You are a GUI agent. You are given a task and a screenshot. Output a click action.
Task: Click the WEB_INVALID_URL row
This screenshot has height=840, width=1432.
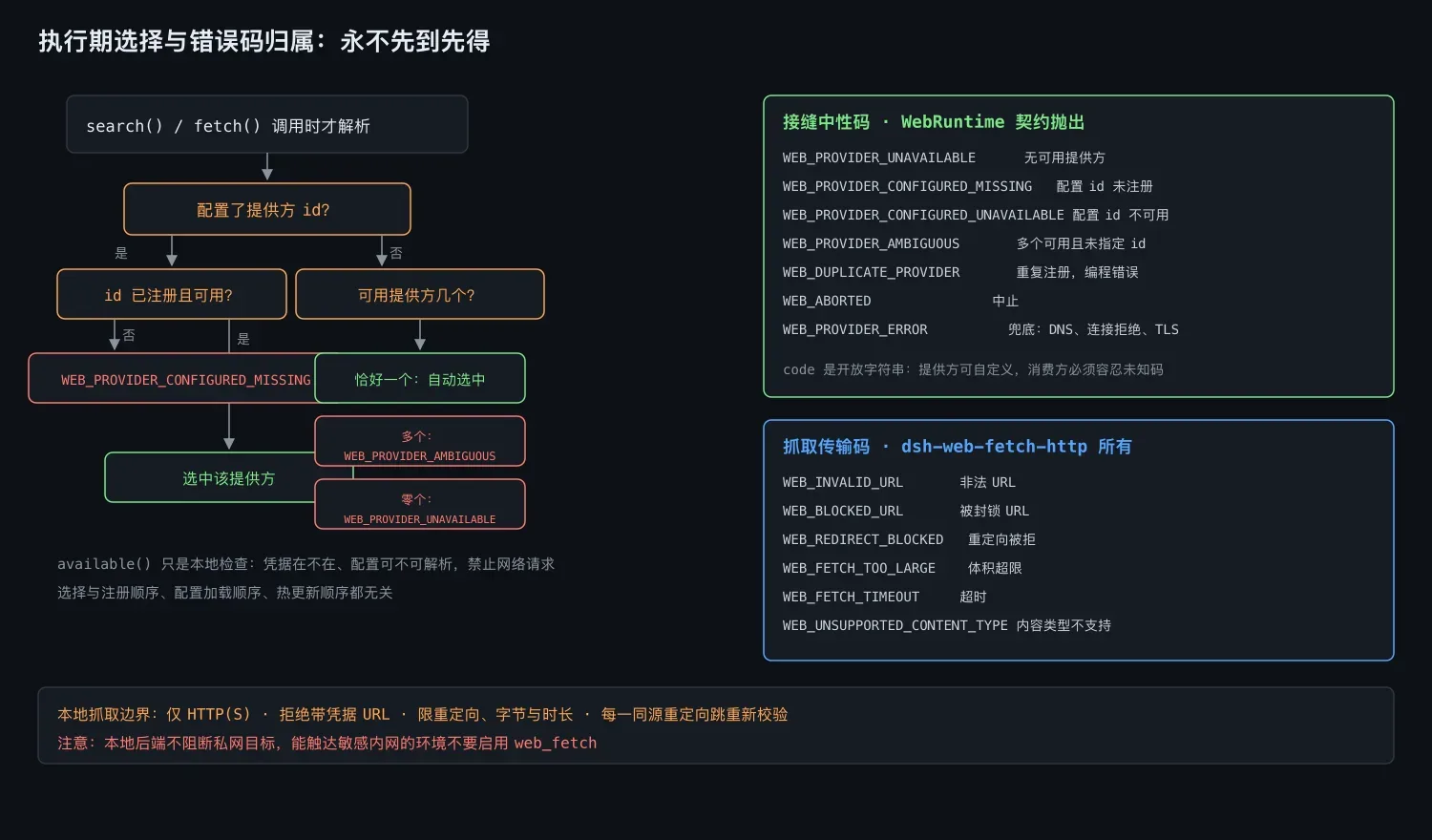click(899, 482)
